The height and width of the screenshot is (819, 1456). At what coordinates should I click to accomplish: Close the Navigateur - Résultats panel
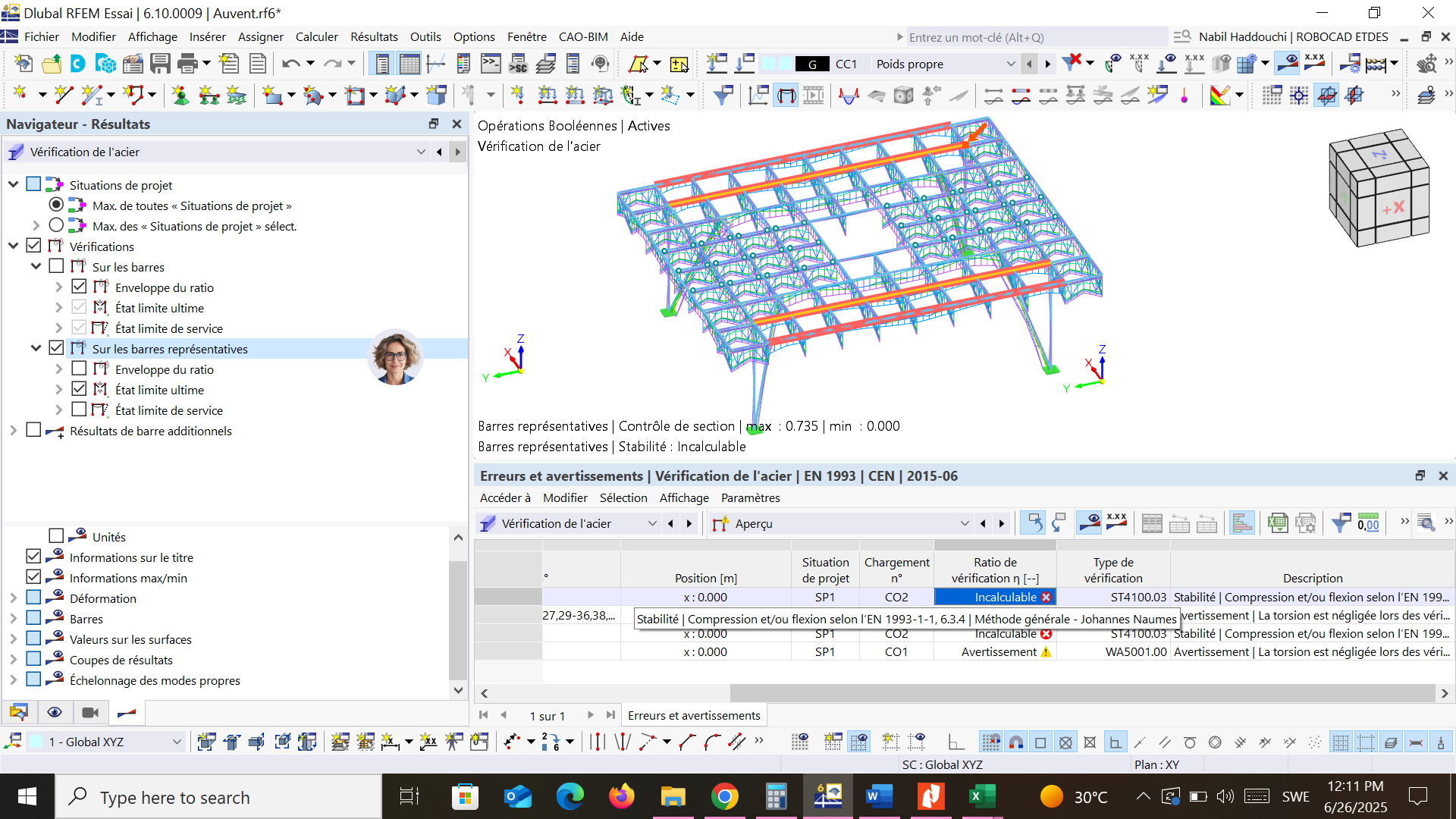point(457,124)
